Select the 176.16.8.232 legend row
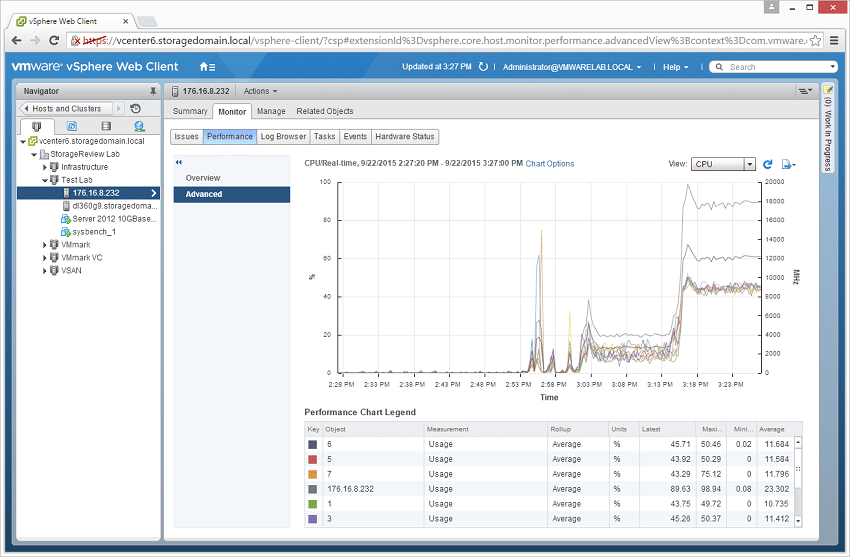 549,489
